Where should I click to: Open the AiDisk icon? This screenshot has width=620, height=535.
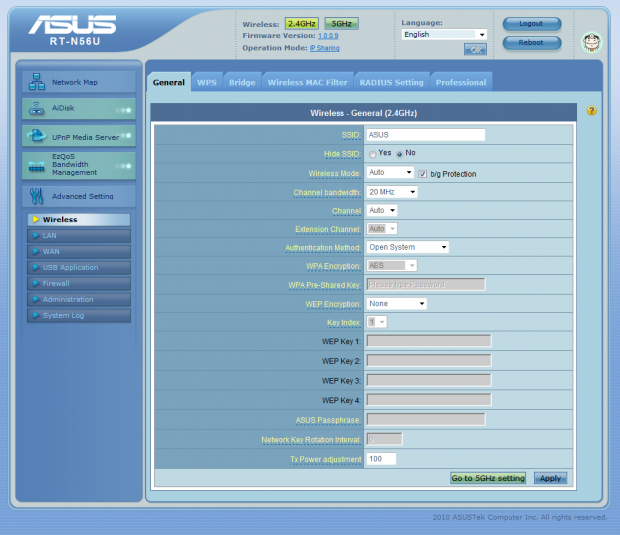point(37,109)
